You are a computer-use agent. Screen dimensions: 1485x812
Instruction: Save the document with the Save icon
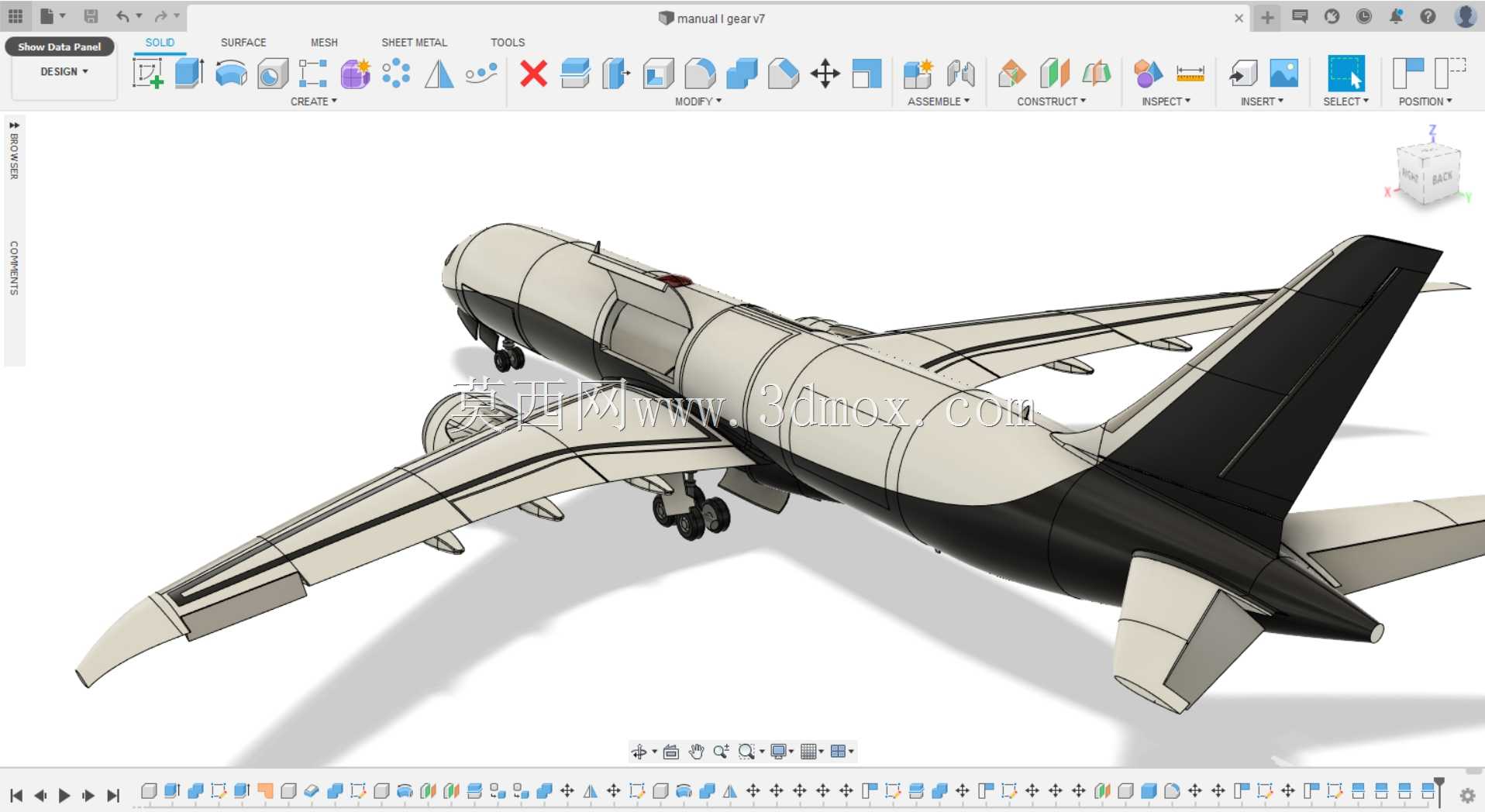click(91, 16)
